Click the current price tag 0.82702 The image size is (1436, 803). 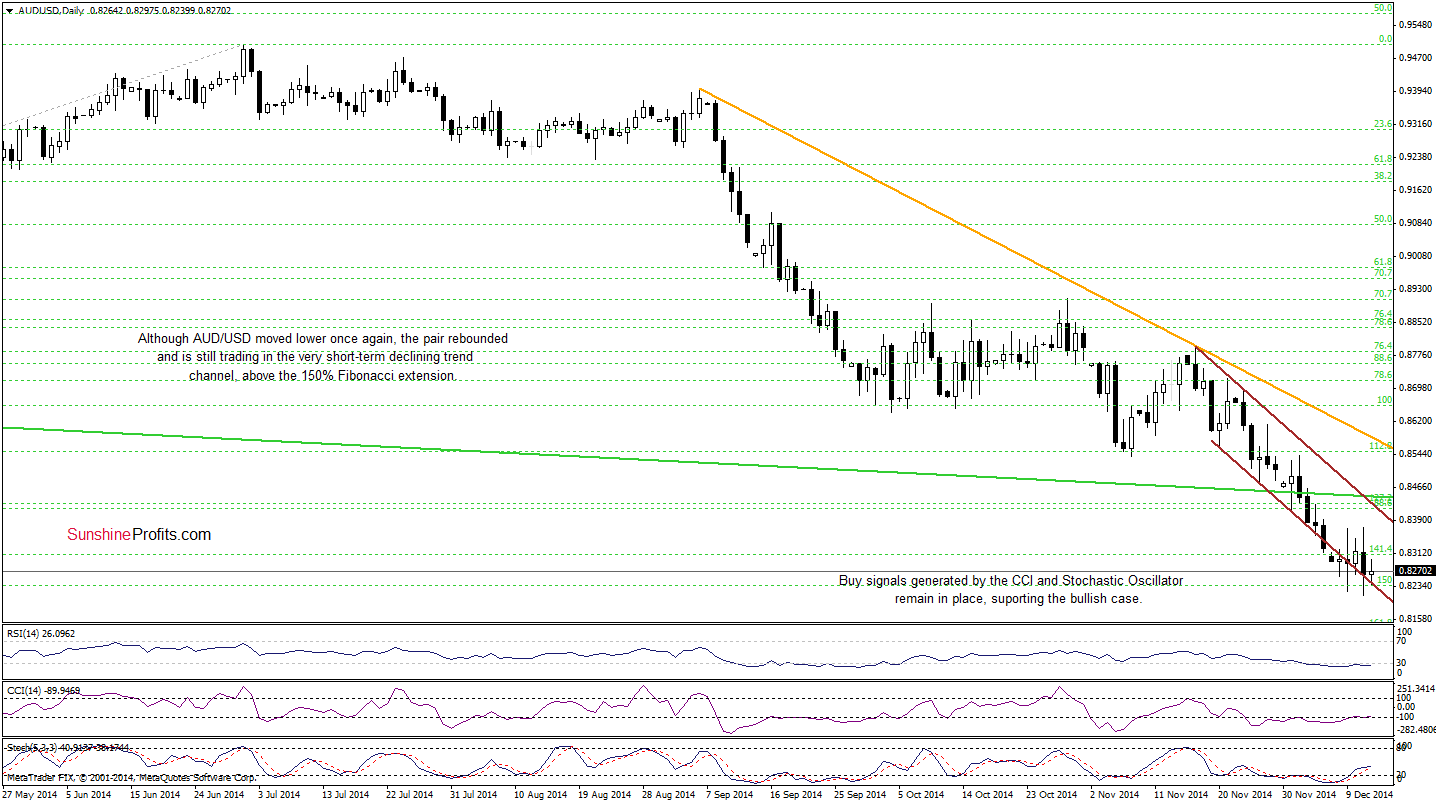1416,571
